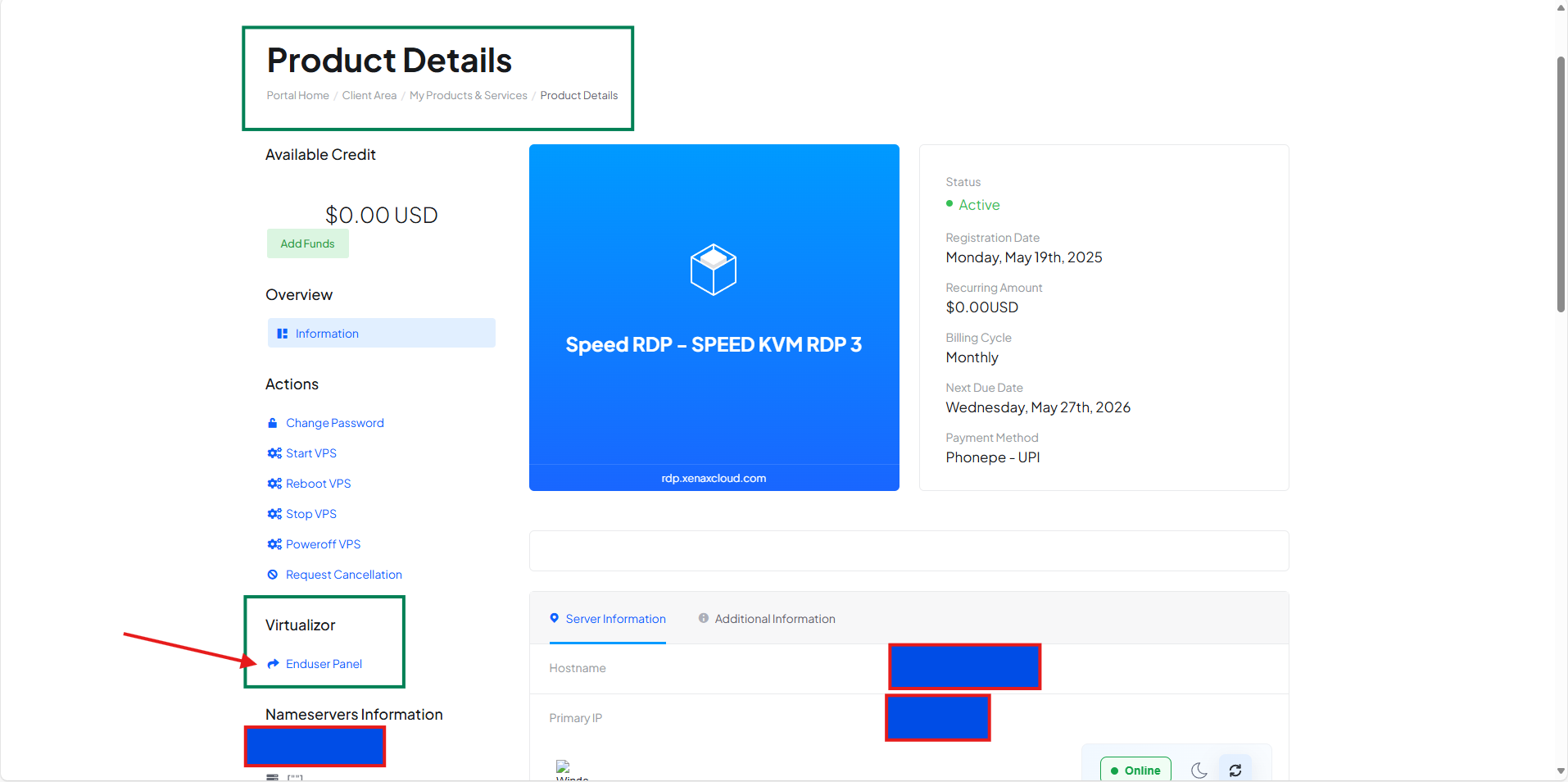Click the gears icon next to Reboot VPS
The image size is (1568, 782).
click(x=274, y=484)
